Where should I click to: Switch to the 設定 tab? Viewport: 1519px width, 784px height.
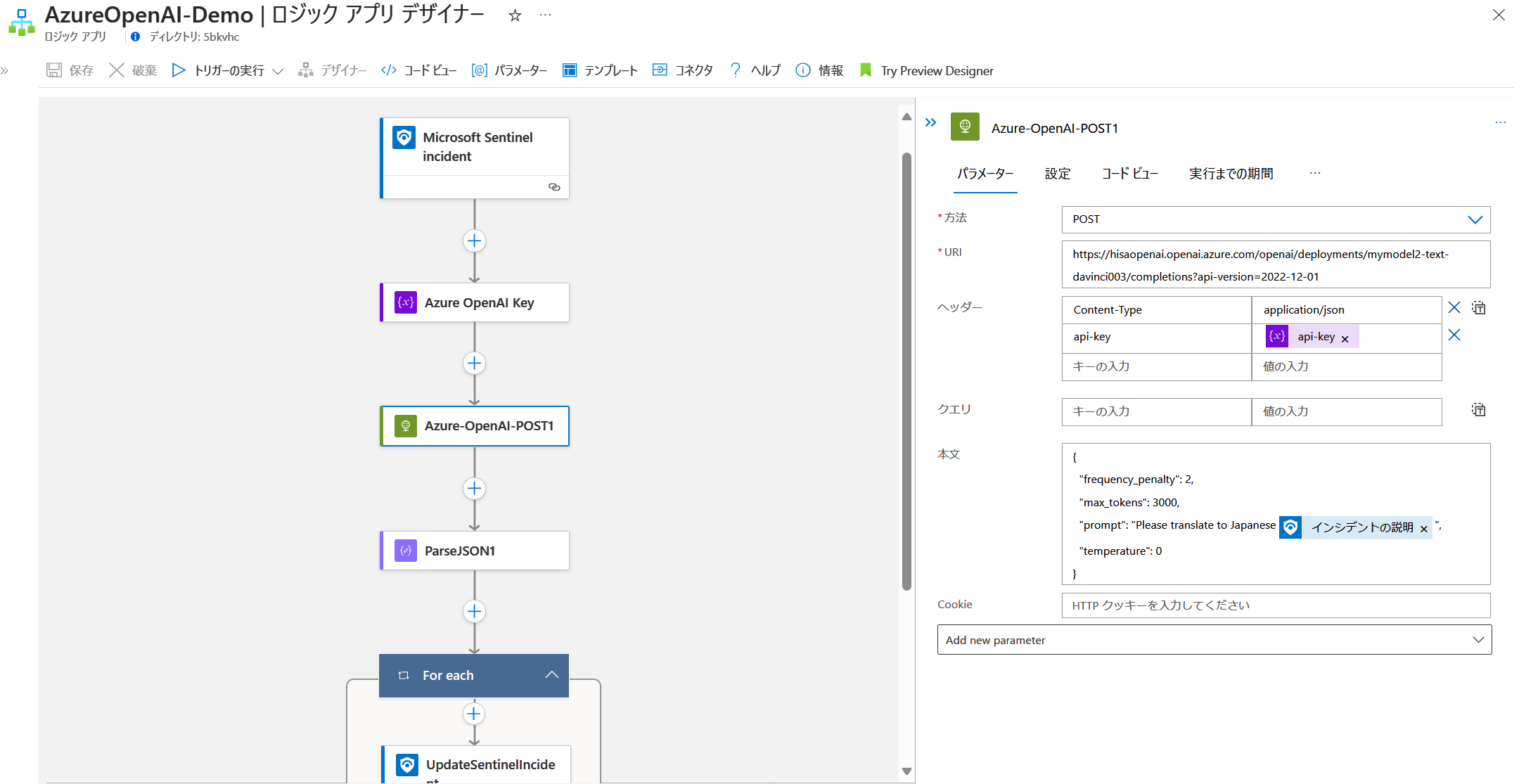[x=1058, y=174]
